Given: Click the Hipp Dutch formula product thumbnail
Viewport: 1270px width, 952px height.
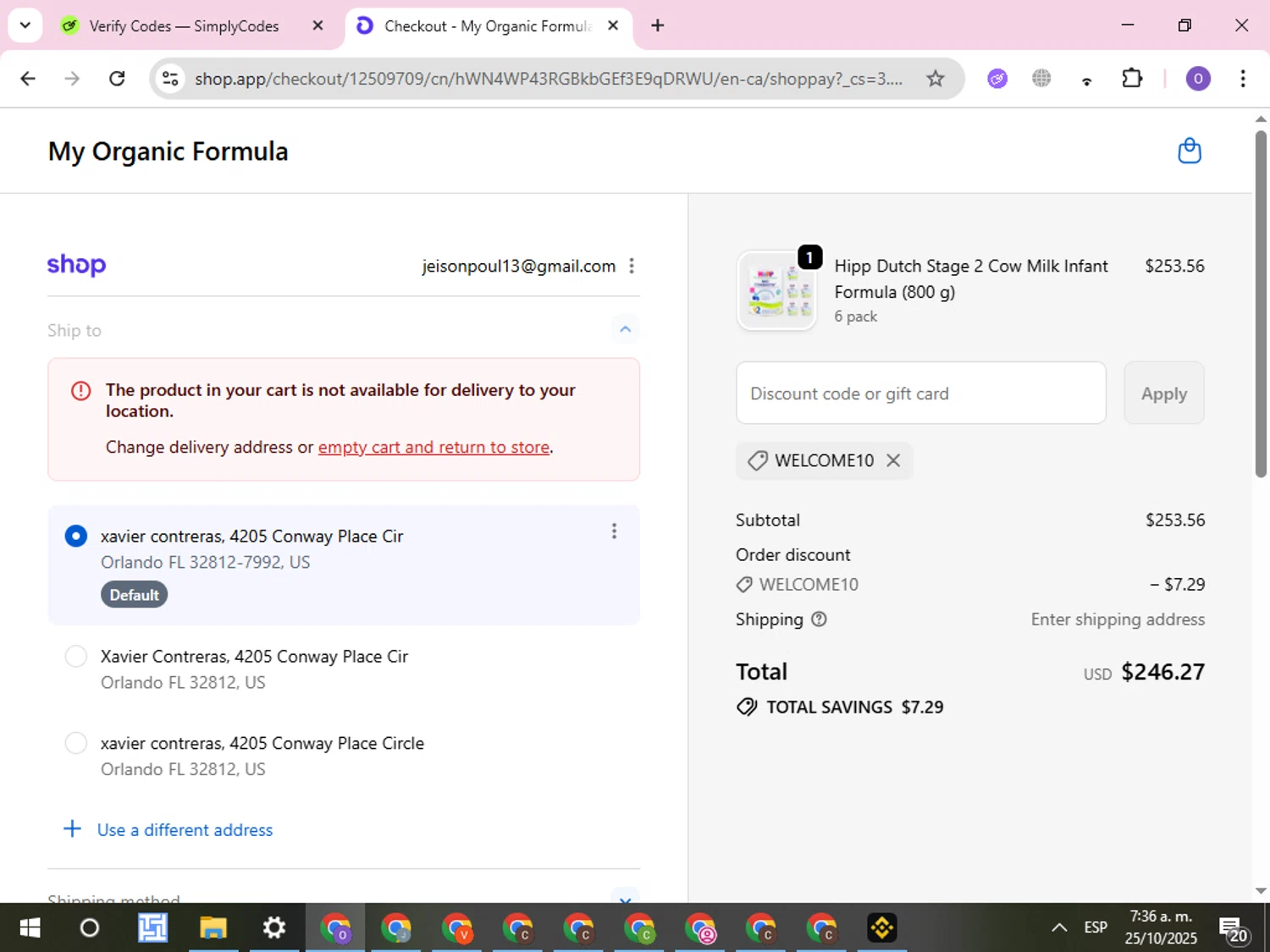Looking at the screenshot, I should [777, 290].
